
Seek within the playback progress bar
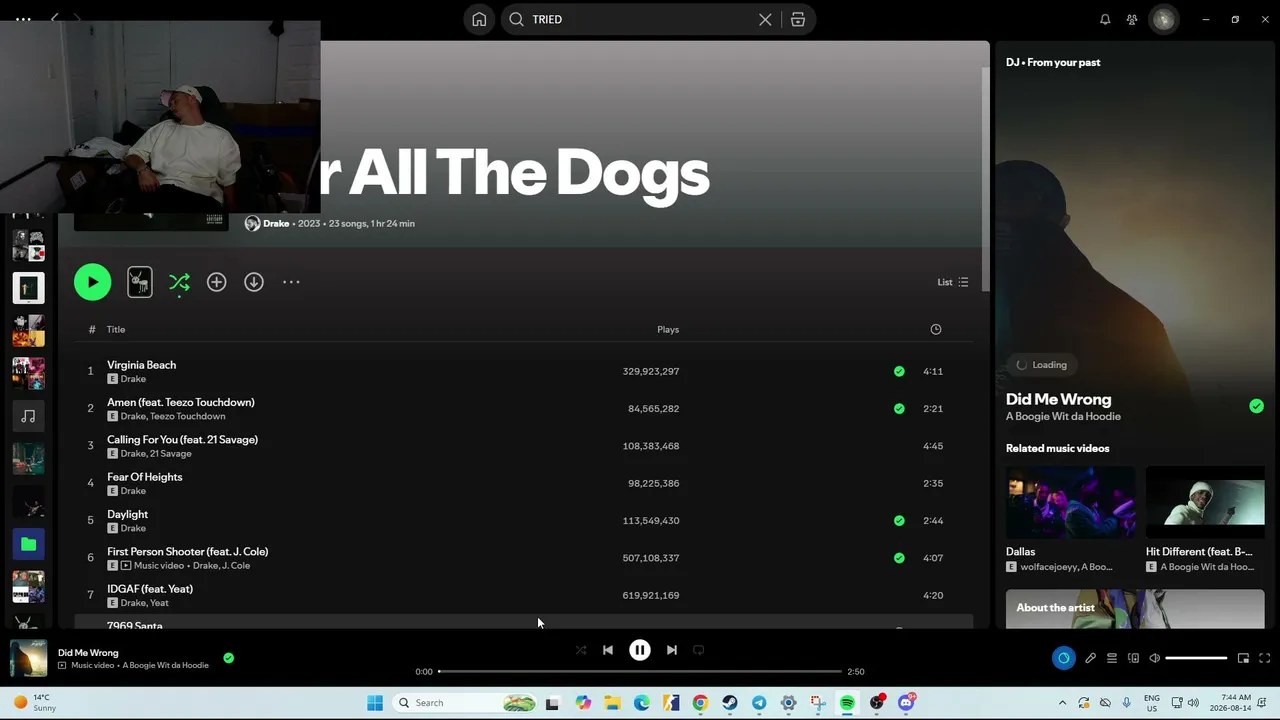point(640,671)
